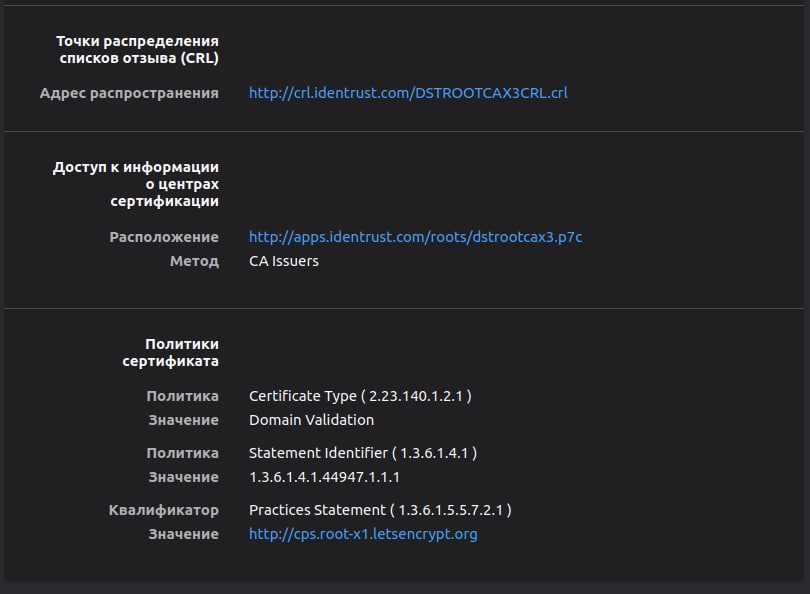The image size is (810, 594).
Task: Click the 'Расположение' label
Action: coord(164,237)
